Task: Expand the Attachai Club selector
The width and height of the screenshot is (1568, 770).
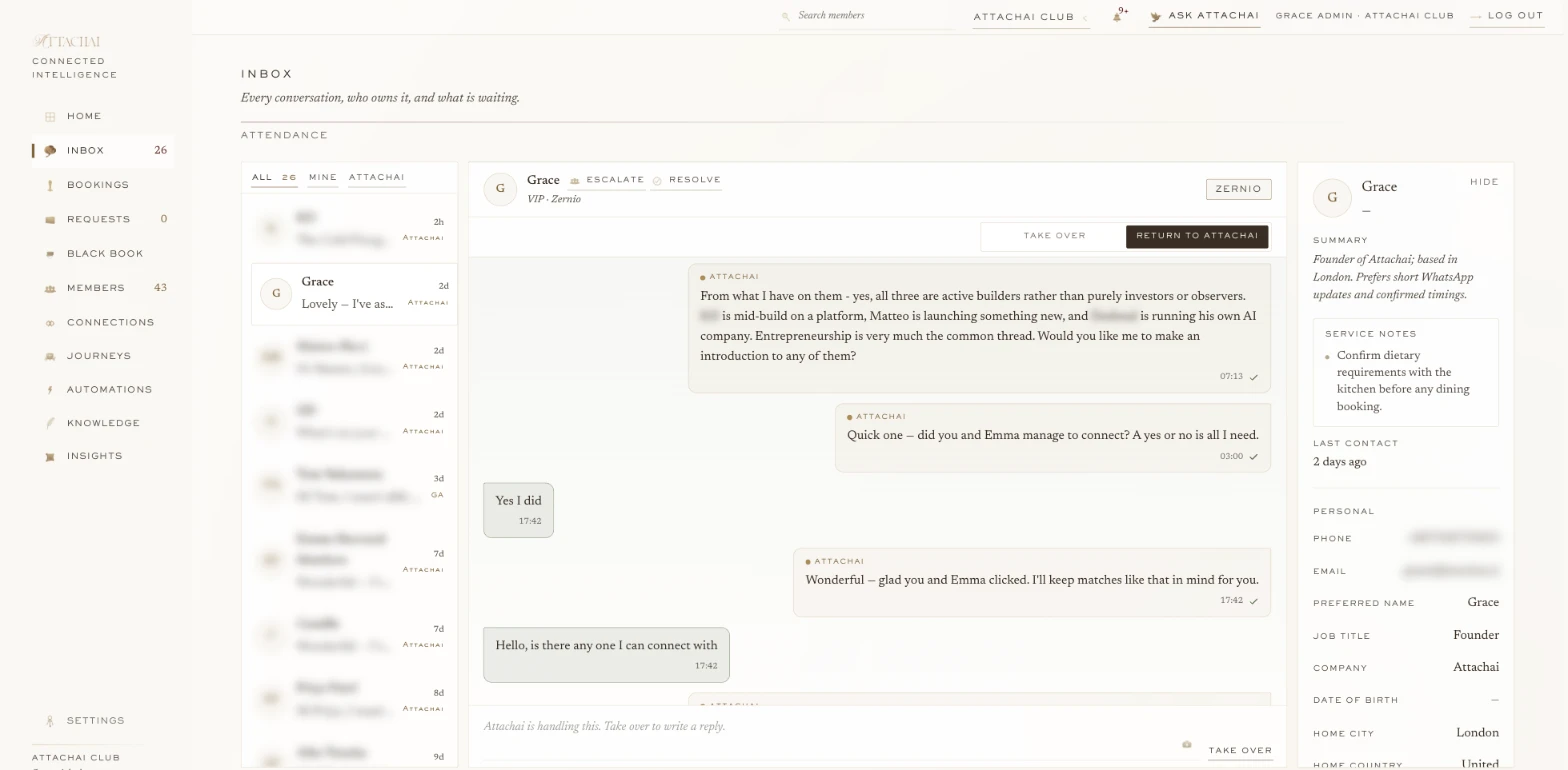Action: point(1031,17)
